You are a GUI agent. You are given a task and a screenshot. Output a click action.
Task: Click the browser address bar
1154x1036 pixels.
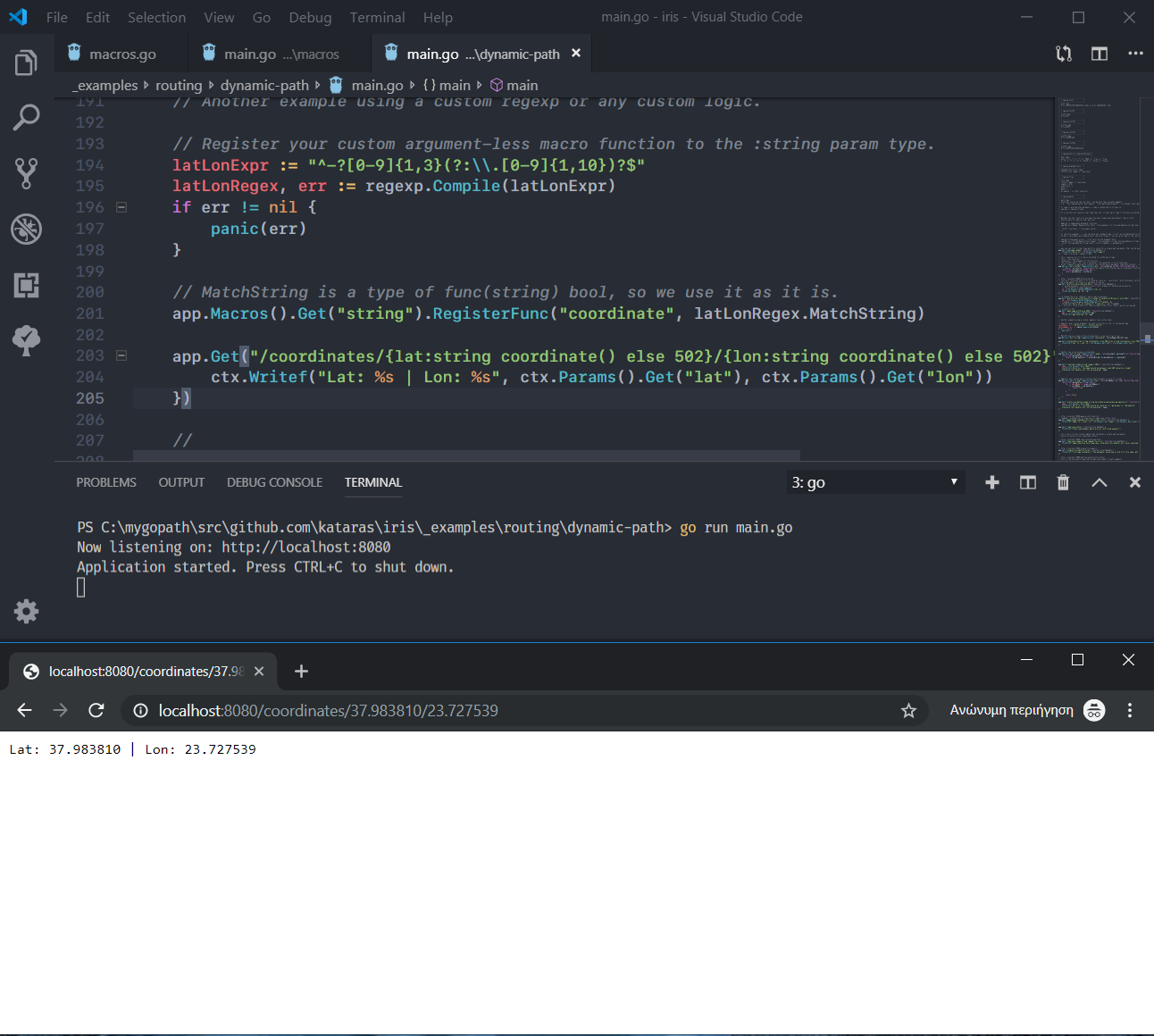[447, 710]
